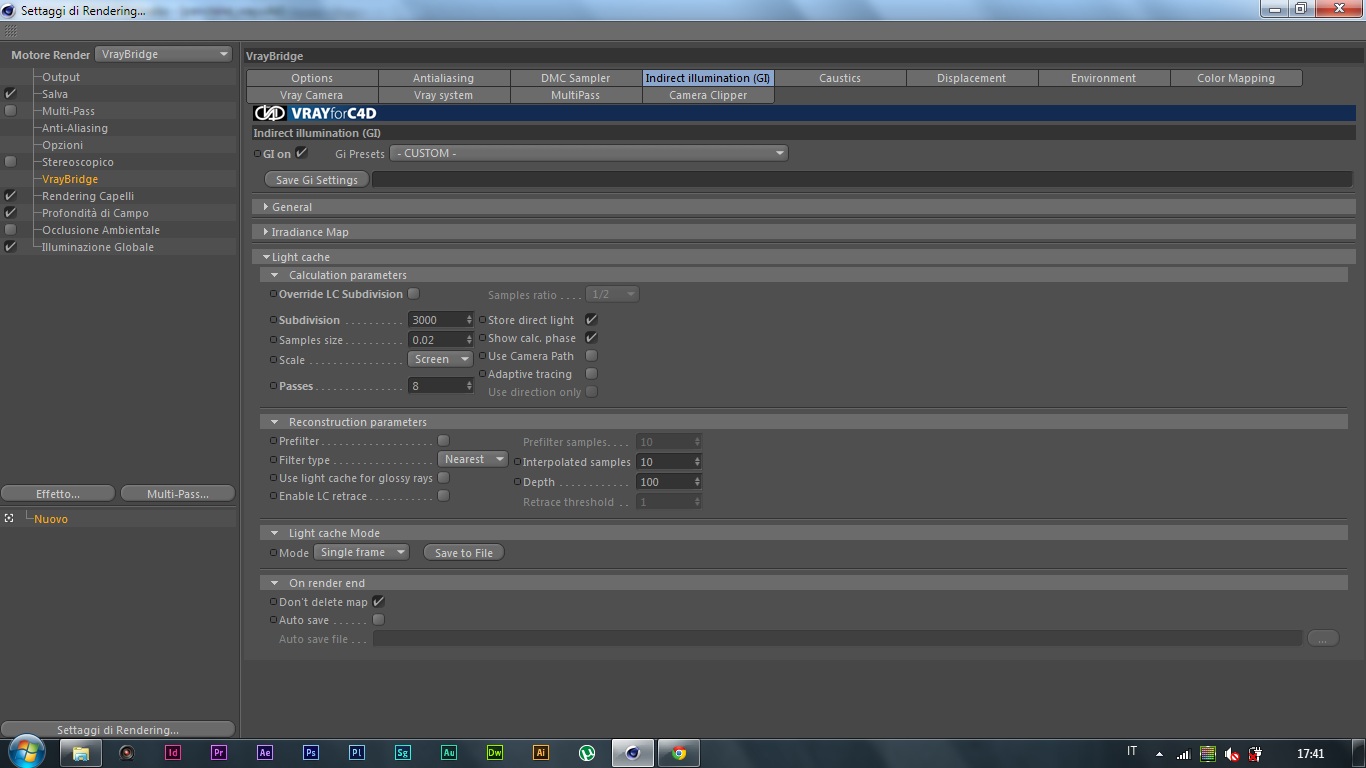Open uTorrent from the taskbar
This screenshot has width=1366, height=768.
[x=587, y=753]
